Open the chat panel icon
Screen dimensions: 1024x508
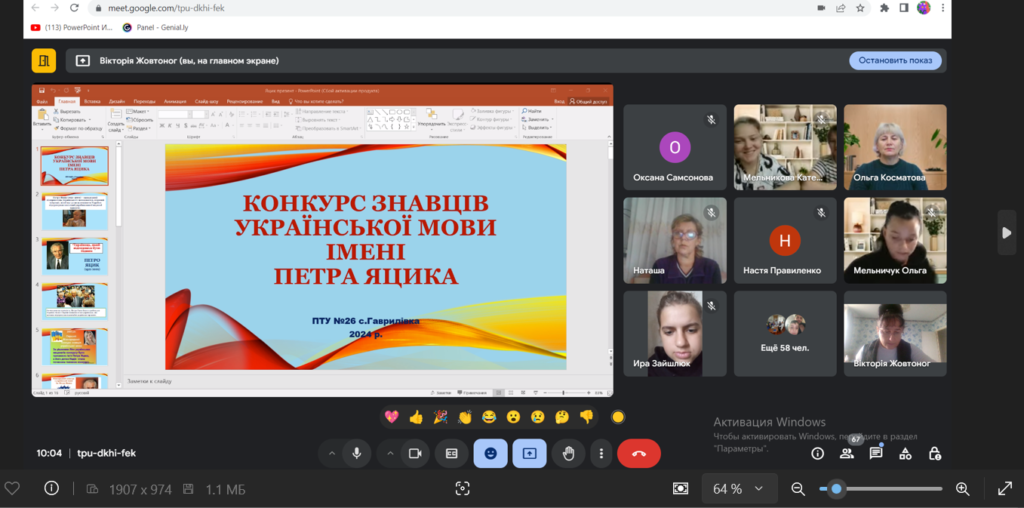pyautogui.click(x=876, y=453)
